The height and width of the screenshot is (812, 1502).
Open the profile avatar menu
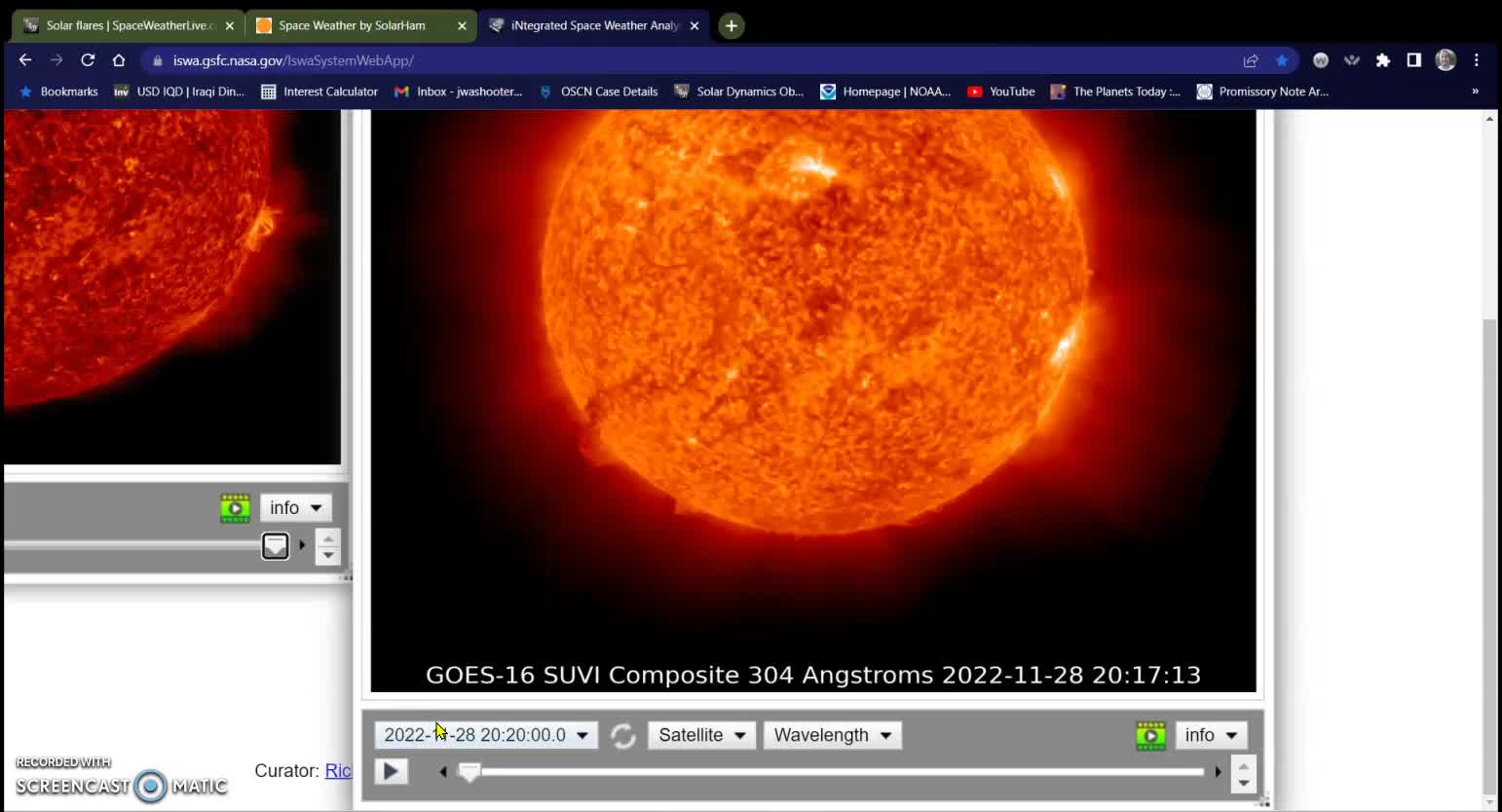click(1446, 60)
